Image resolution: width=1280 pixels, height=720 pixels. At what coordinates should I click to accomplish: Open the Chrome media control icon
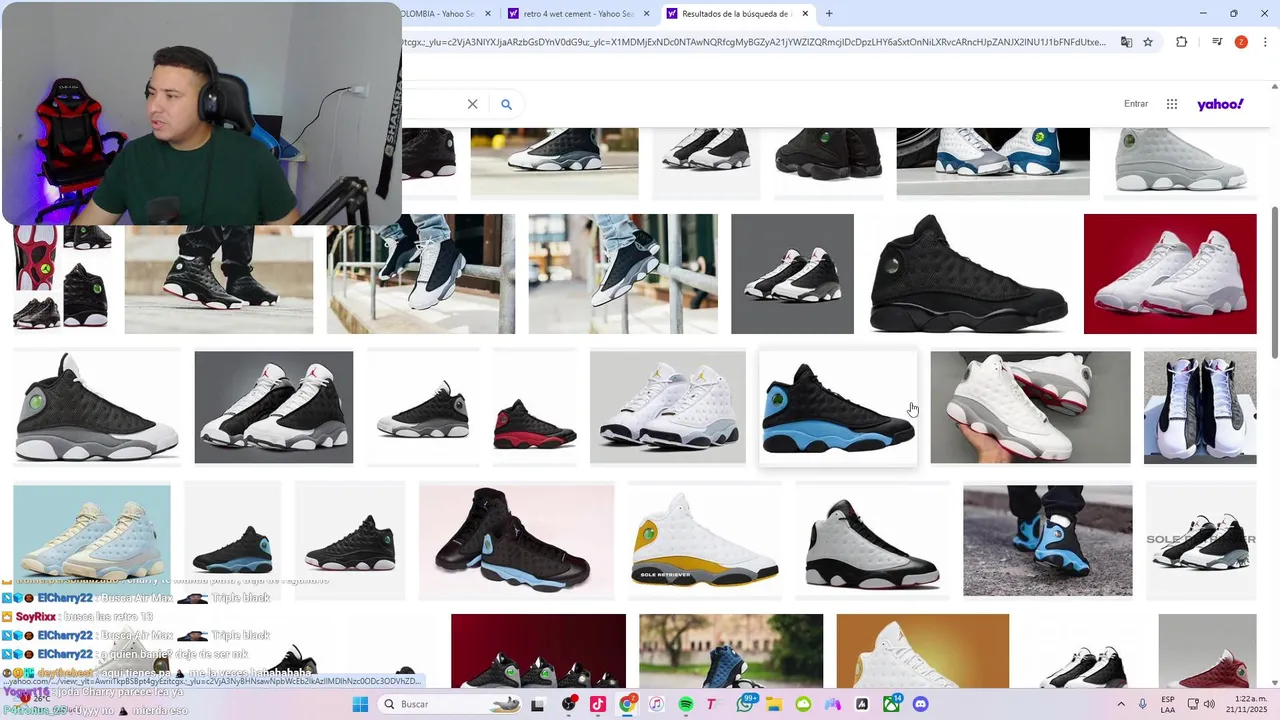(1217, 42)
